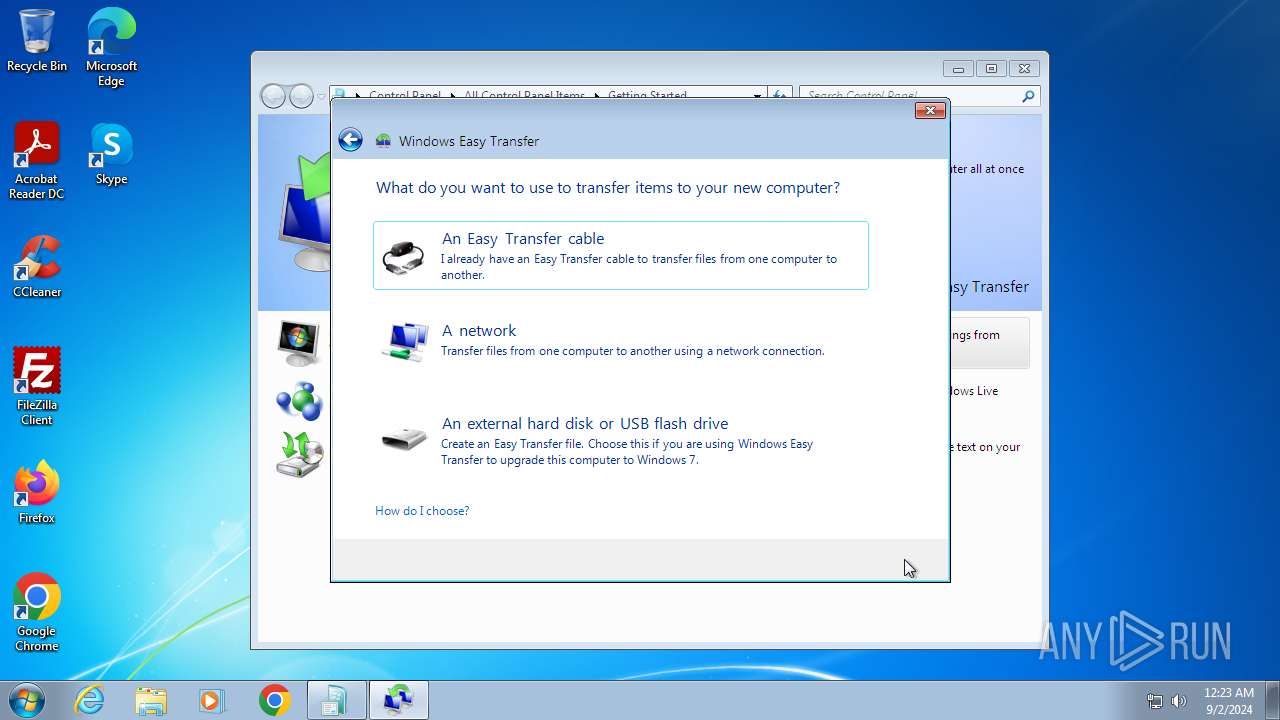Switch to Control Panel taskbar button
The height and width of the screenshot is (720, 1280).
pos(336,700)
